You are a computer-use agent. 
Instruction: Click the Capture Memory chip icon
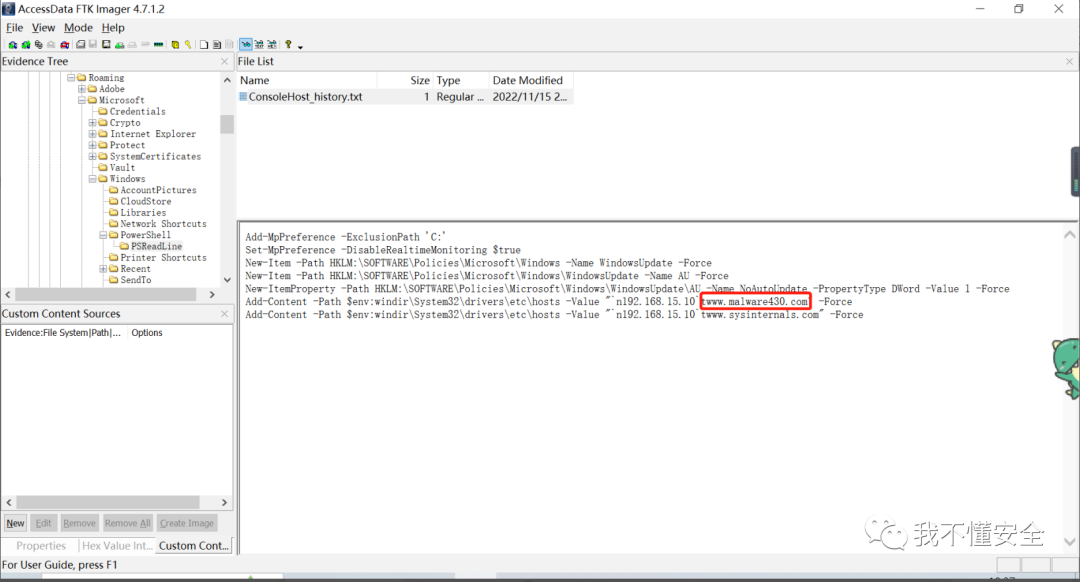158,45
